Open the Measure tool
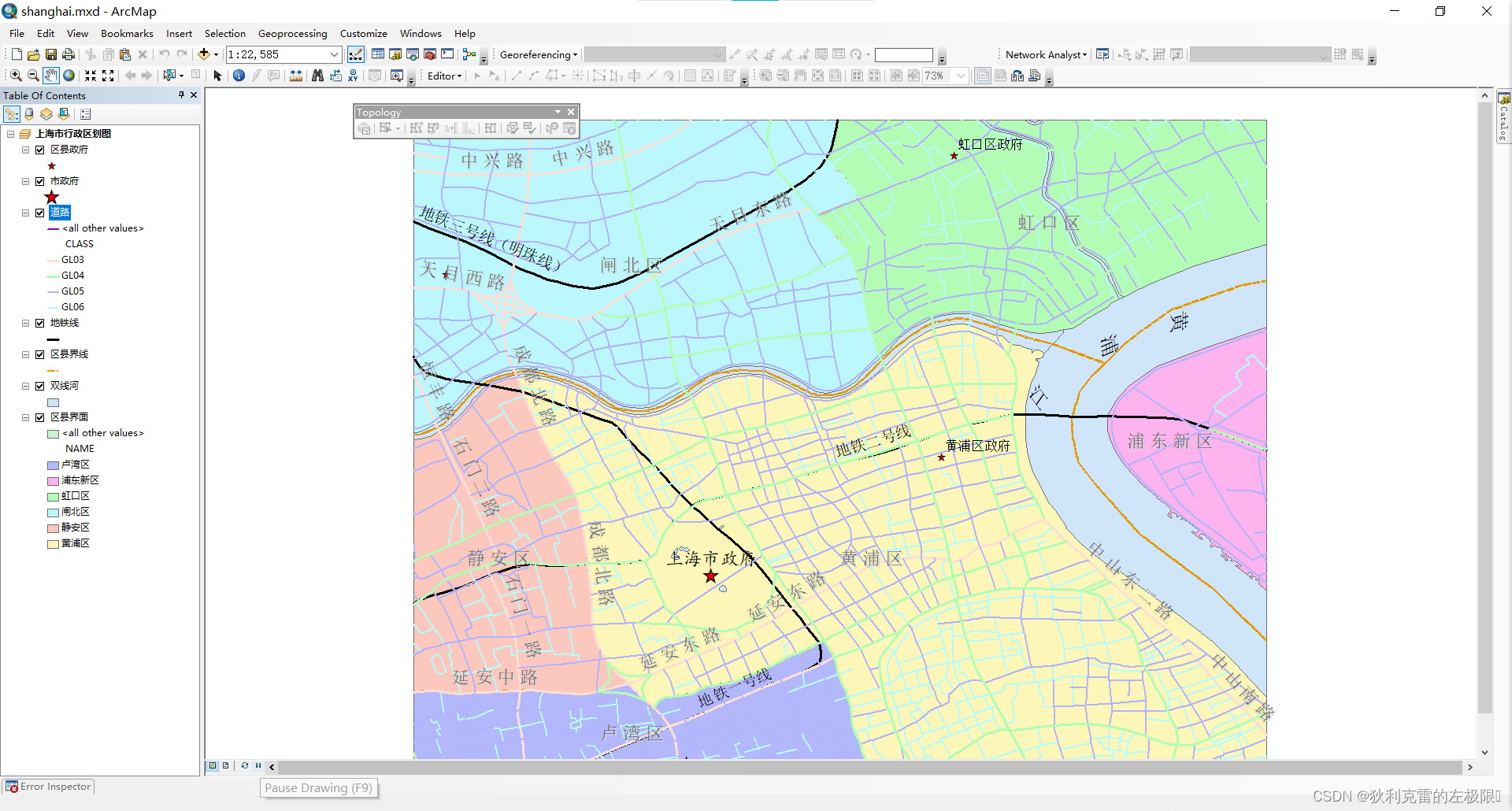 tap(295, 76)
